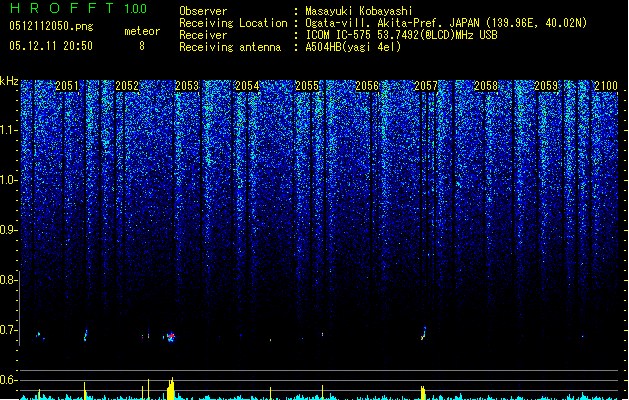Click the meteor echo streak near 2057
629x400 pixels.
click(424, 333)
